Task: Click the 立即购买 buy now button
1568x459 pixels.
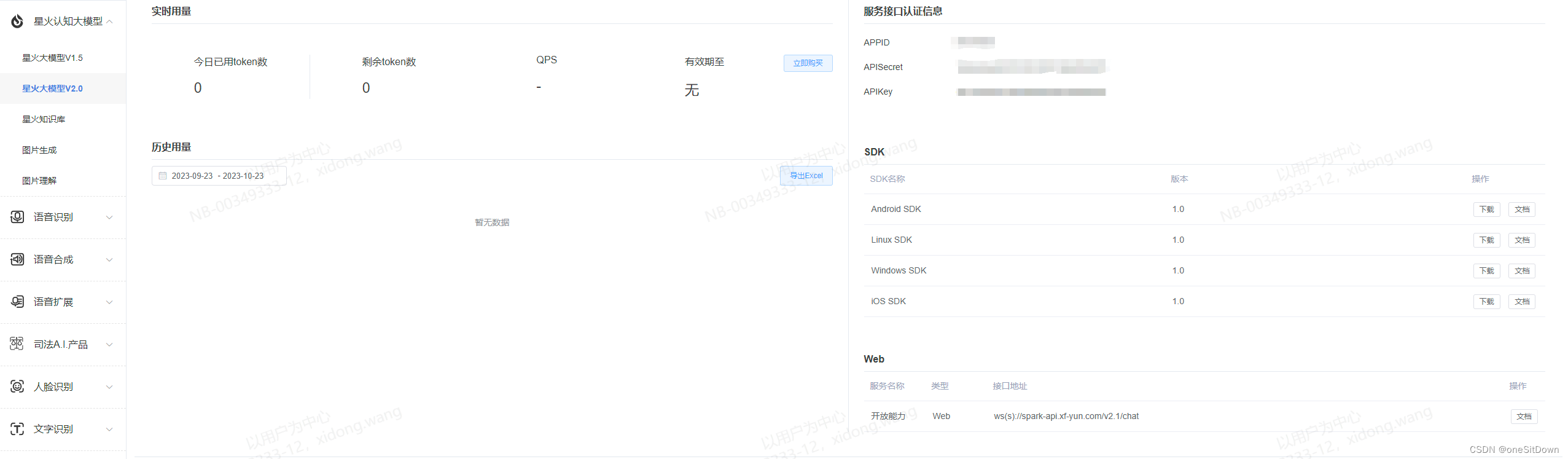Action: pos(808,63)
